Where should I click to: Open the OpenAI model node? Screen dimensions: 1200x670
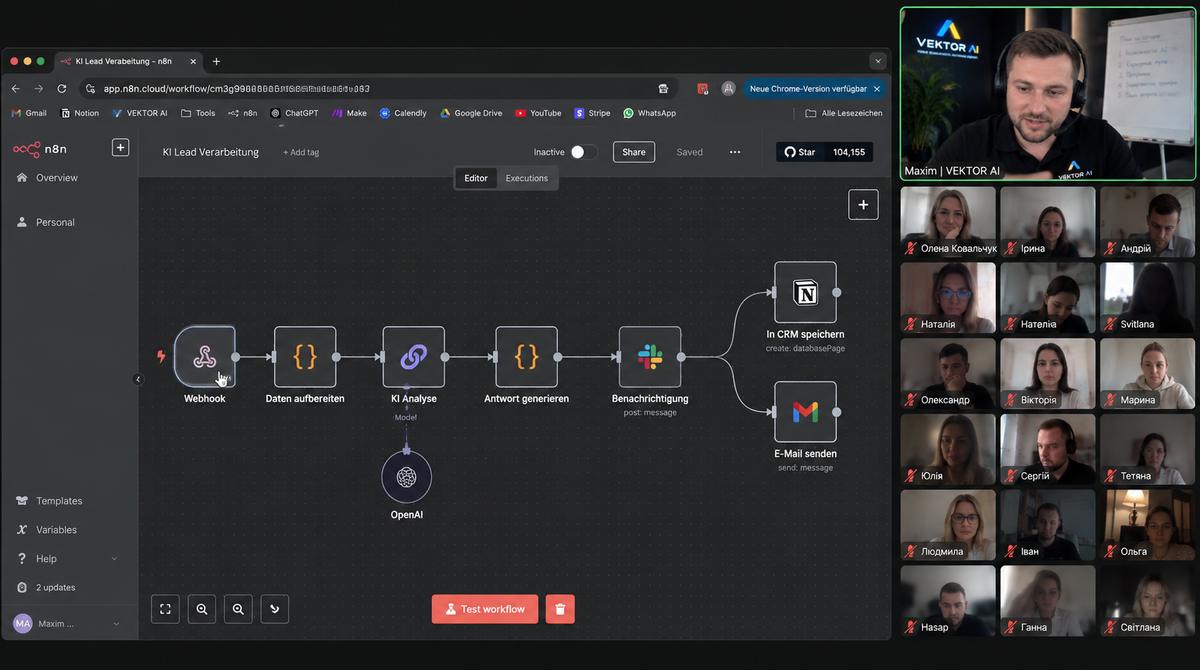pos(406,477)
